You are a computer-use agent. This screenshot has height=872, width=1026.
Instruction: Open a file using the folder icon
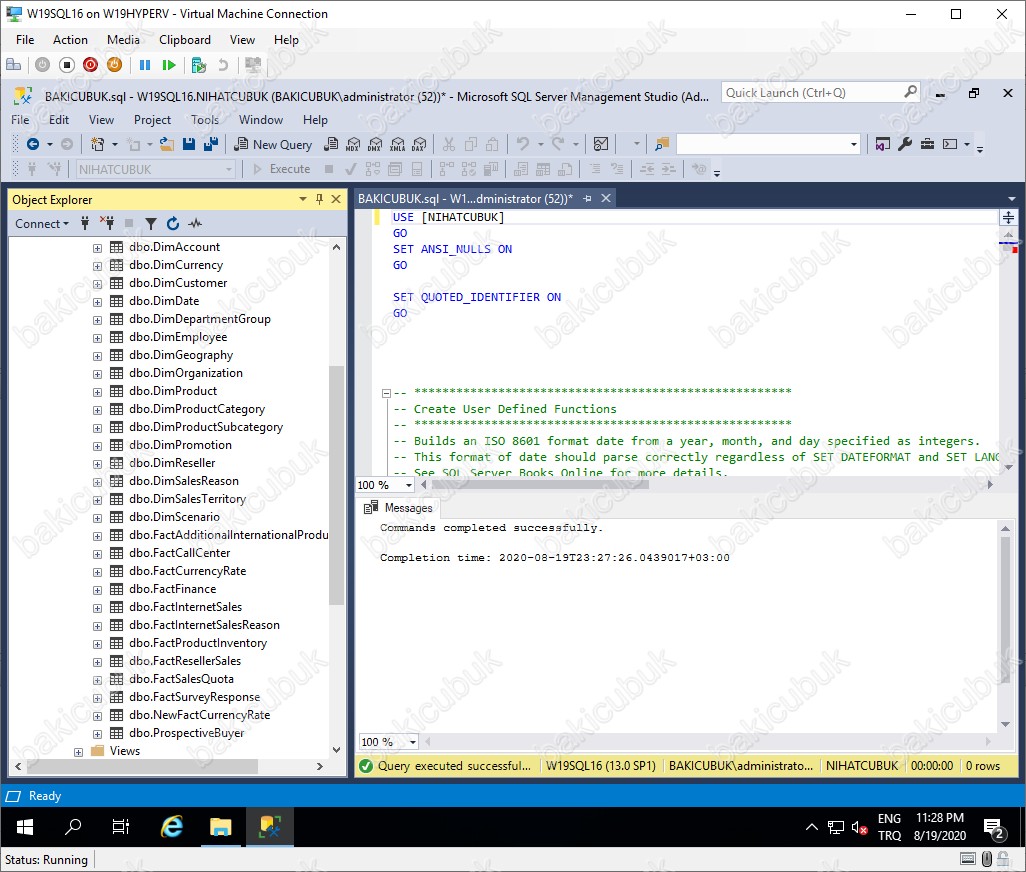click(167, 144)
